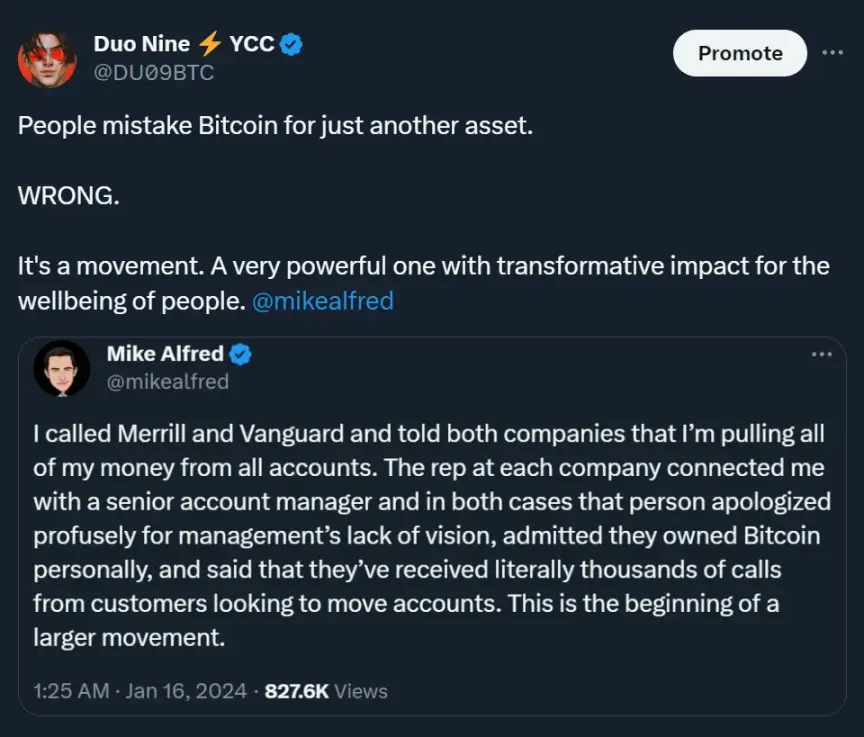This screenshot has height=737, width=864.
Task: Click the "WRONG." line of the tweet
Action: click(x=68, y=195)
